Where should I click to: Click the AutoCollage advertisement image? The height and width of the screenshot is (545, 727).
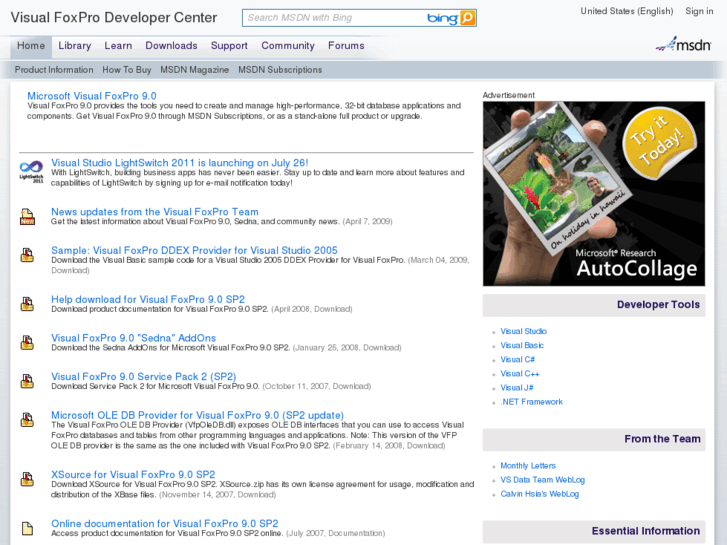[594, 194]
